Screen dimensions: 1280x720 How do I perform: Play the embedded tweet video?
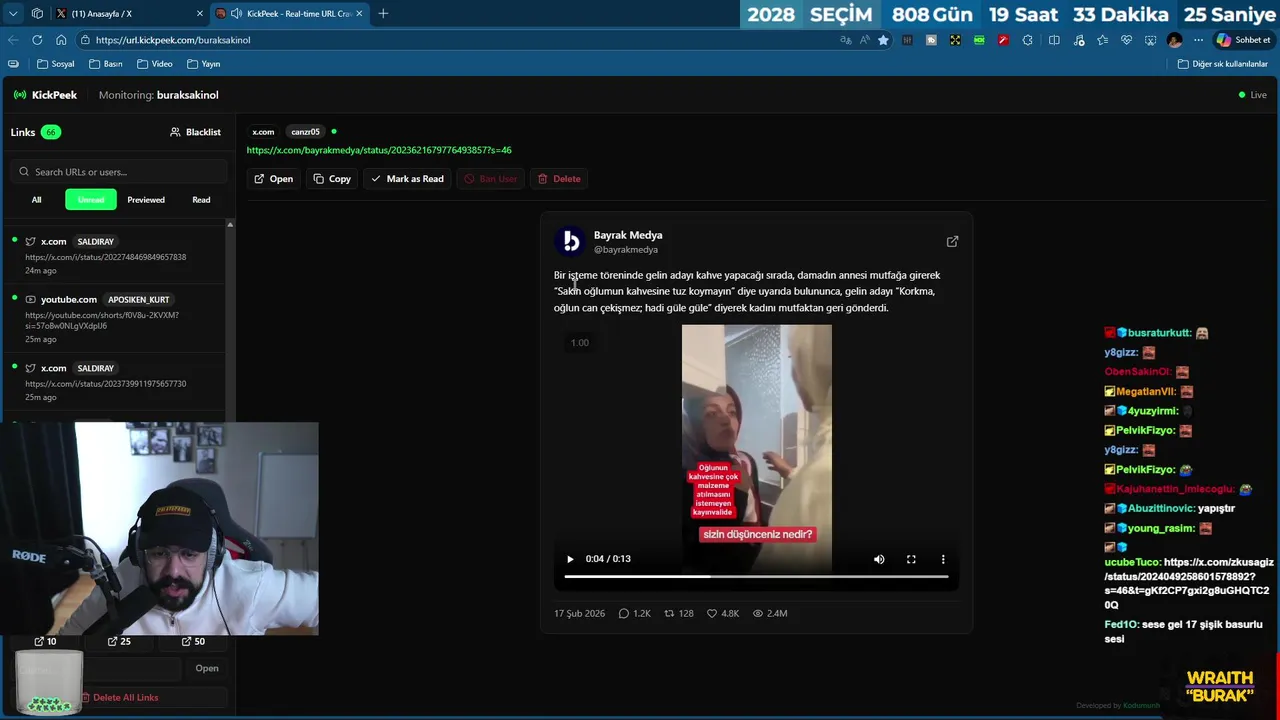pos(570,559)
